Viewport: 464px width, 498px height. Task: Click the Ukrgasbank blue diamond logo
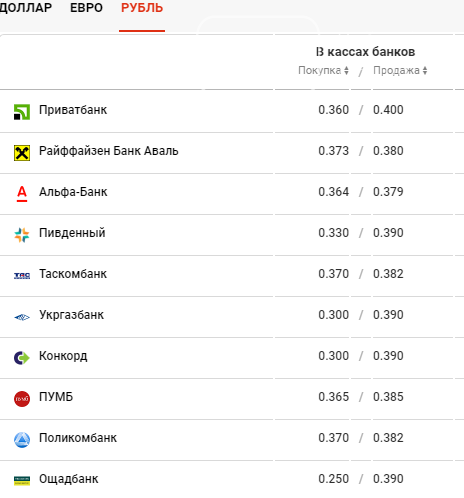tap(22, 317)
